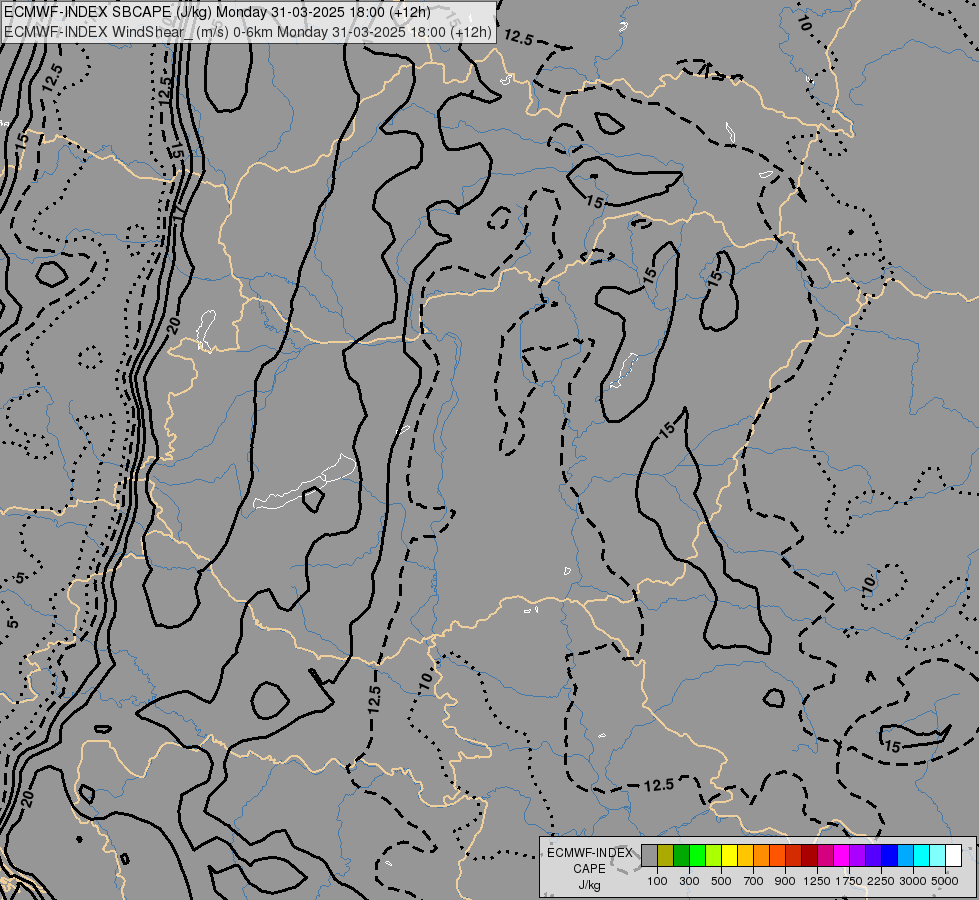979x900 pixels.
Task: Click the 100 label under the legend
Action: tap(657, 881)
